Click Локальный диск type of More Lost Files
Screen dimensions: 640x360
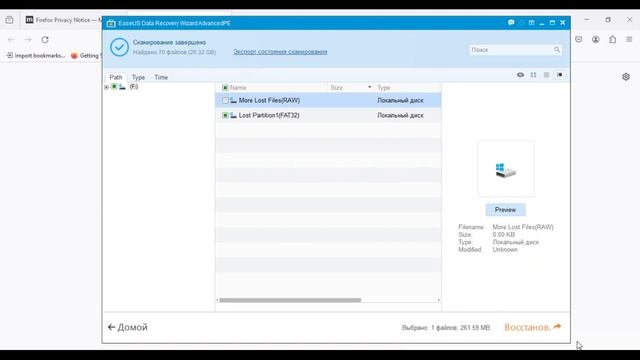coord(400,100)
